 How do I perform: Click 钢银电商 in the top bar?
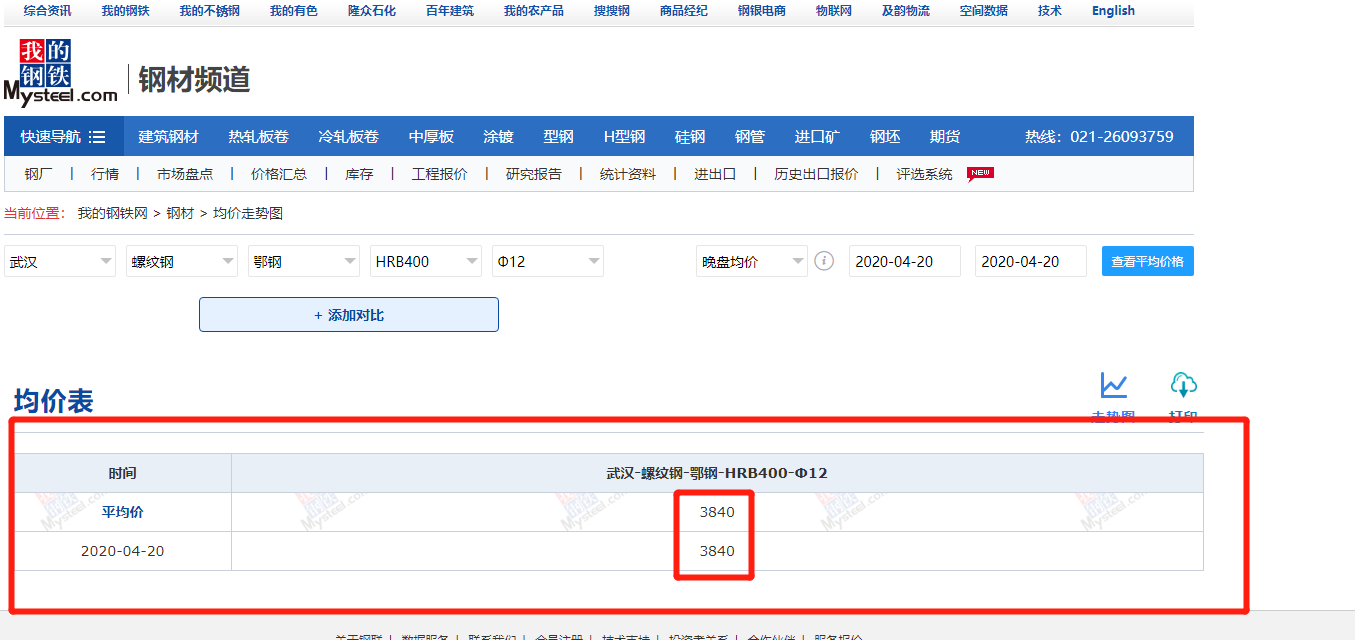pyautogui.click(x=762, y=11)
